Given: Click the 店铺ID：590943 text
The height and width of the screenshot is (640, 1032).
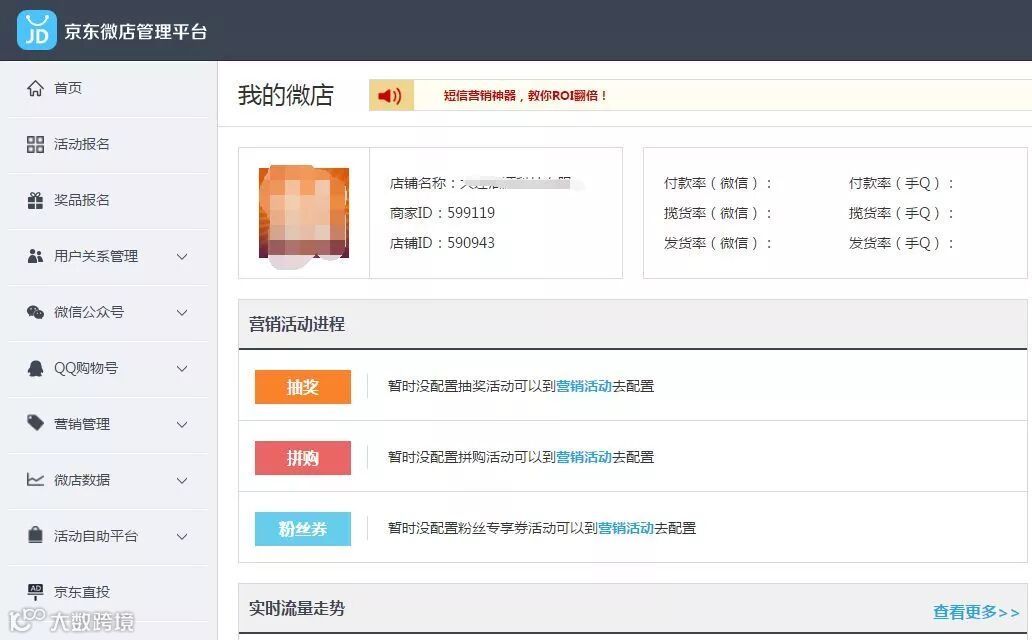Looking at the screenshot, I should [442, 243].
